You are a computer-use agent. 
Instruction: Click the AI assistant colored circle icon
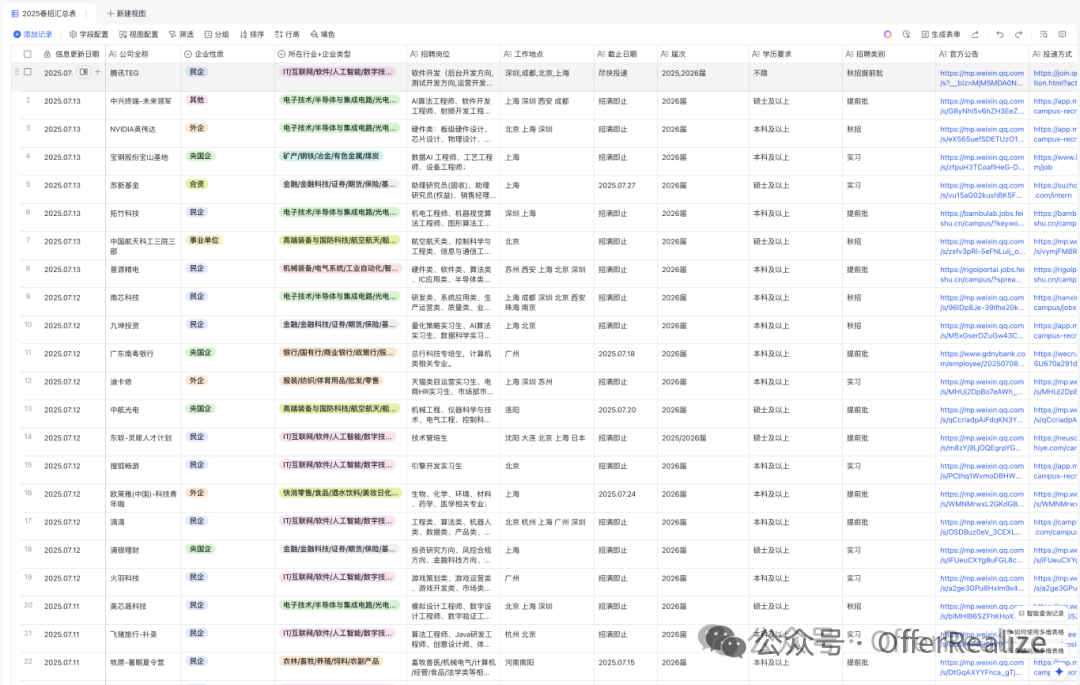[888, 34]
